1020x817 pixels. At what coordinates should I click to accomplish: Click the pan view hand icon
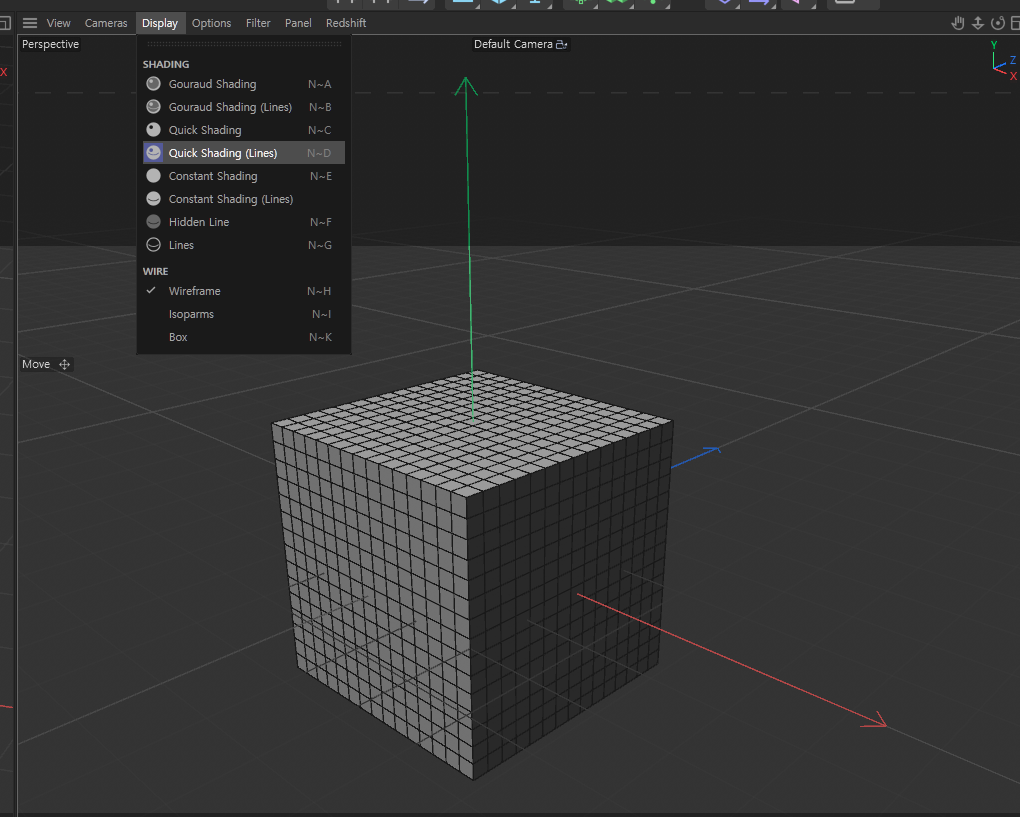pos(958,23)
